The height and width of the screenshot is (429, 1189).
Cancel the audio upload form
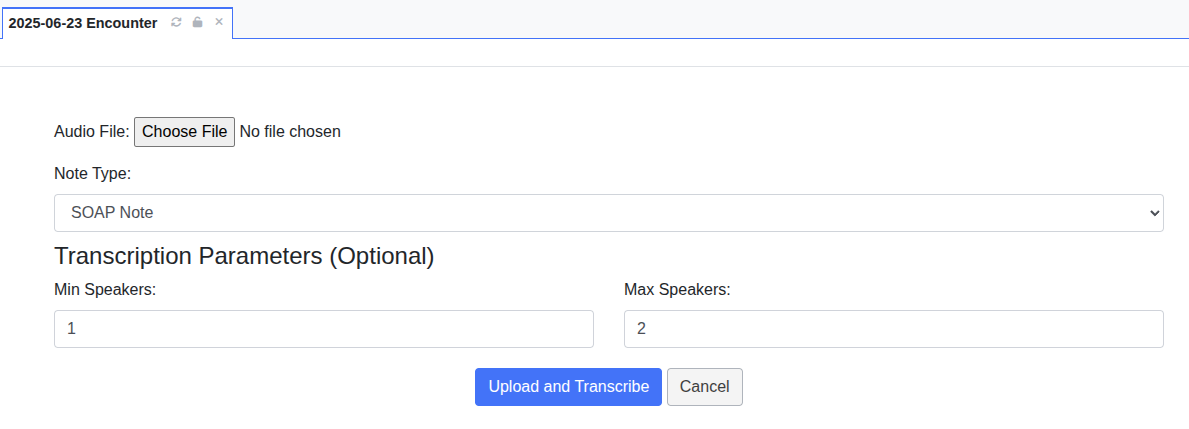click(x=704, y=387)
